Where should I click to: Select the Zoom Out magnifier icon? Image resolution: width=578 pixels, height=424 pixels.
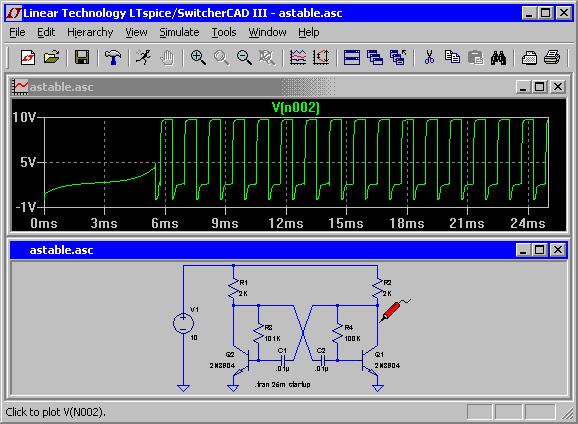pyautogui.click(x=244, y=58)
